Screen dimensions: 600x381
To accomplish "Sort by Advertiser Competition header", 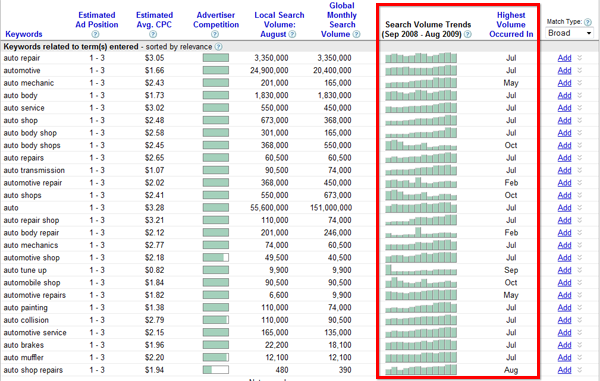I will 216,20.
